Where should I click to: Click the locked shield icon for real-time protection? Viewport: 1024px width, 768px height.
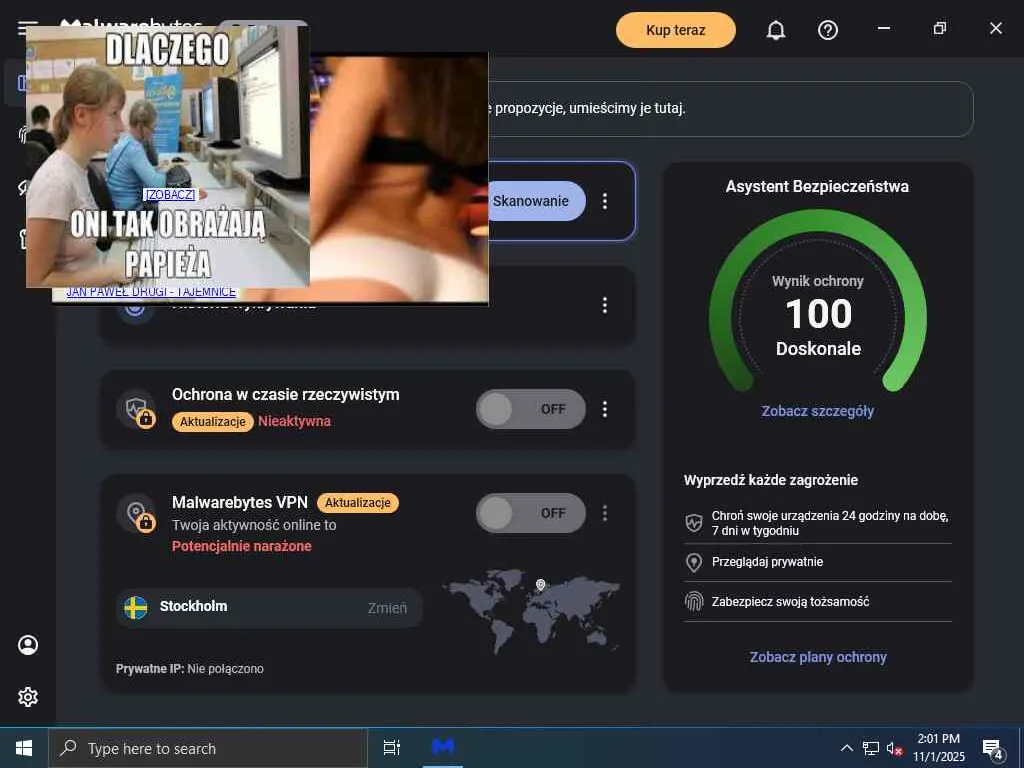pyautogui.click(x=137, y=410)
